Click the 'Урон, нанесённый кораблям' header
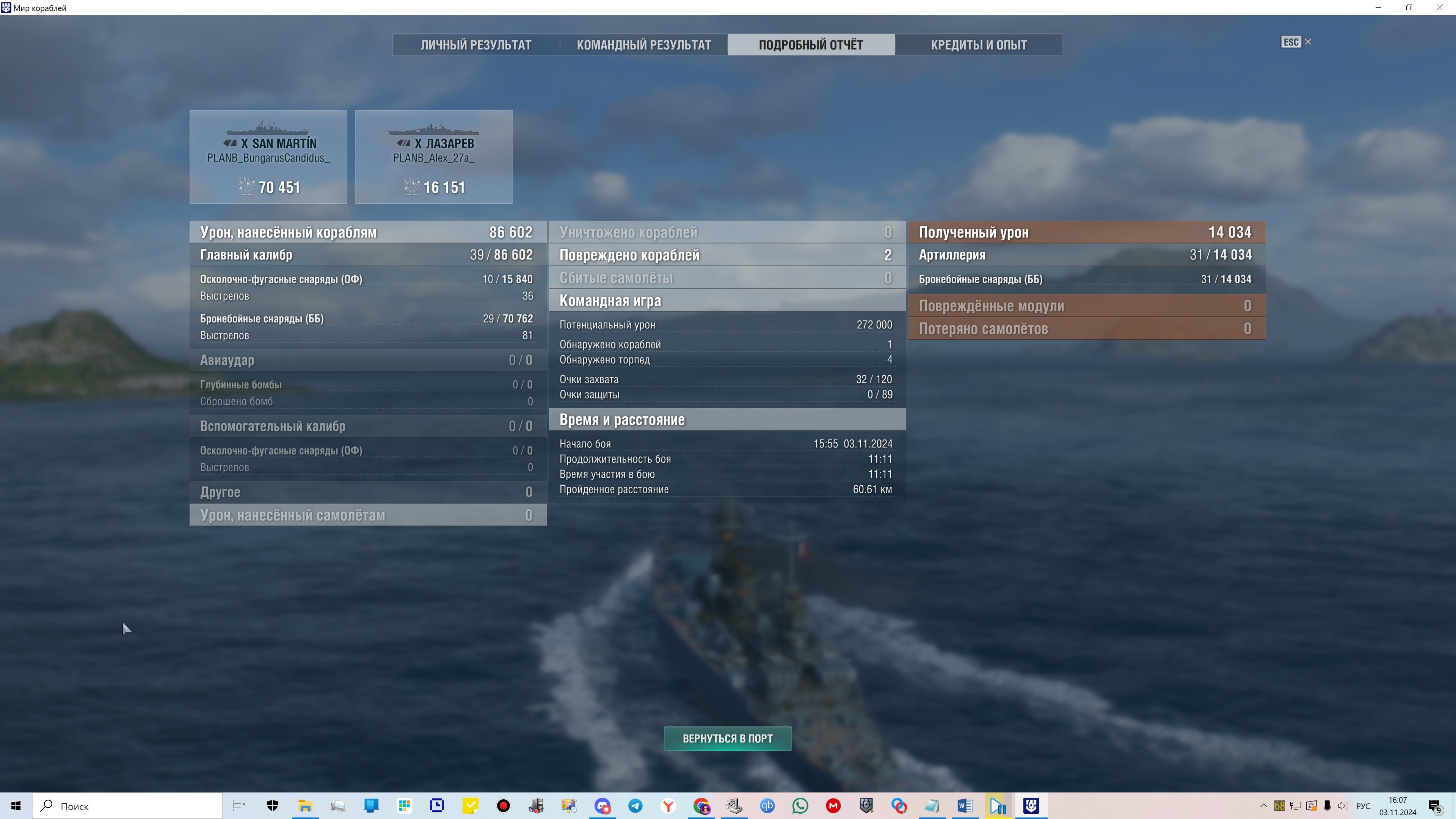1456x819 pixels. point(368,232)
